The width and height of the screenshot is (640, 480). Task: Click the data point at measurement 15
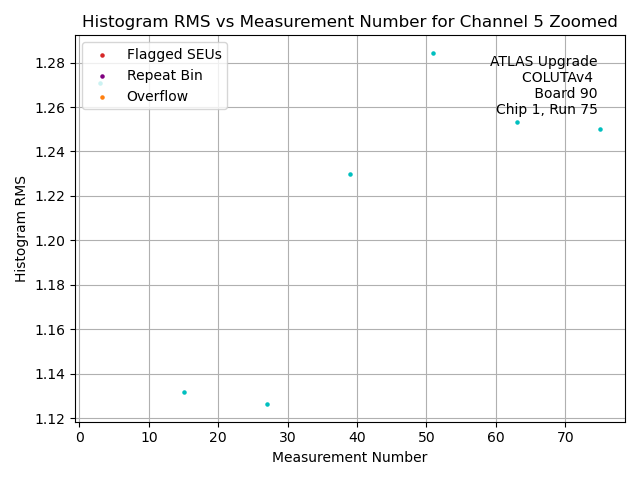pos(184,392)
